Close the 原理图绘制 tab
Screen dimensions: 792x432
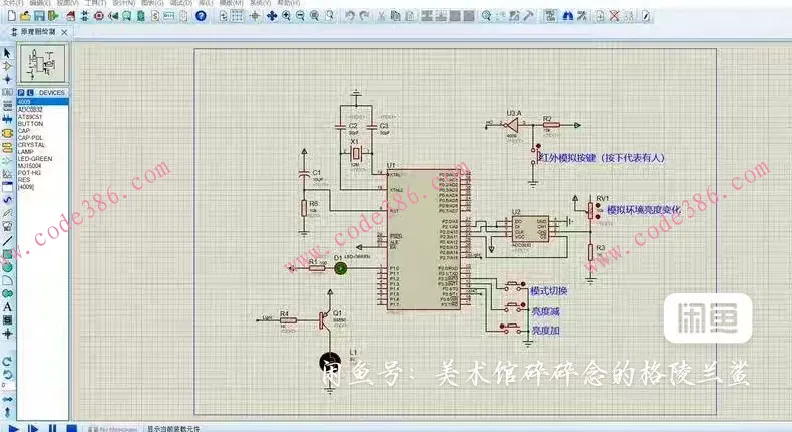pyautogui.click(x=64, y=32)
